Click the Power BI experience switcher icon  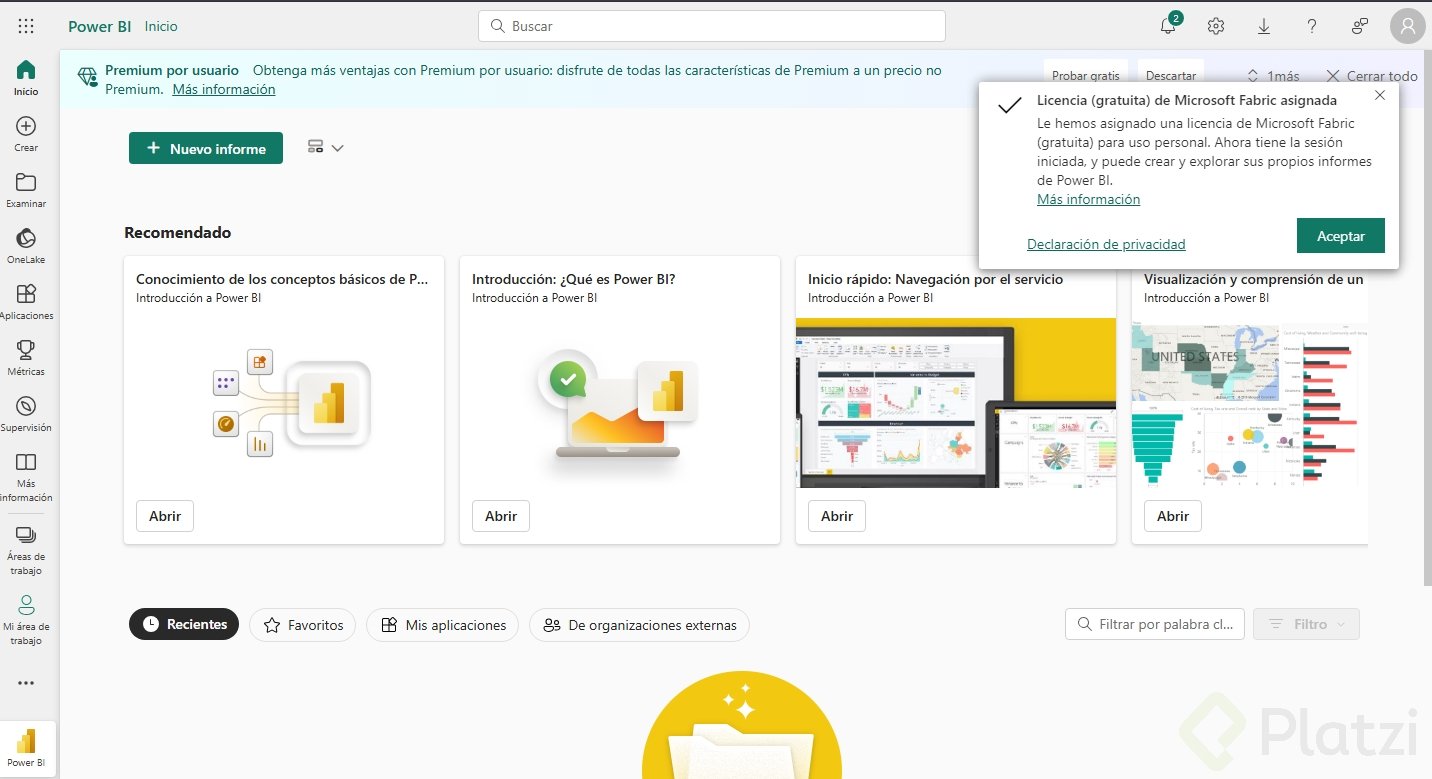click(27, 748)
